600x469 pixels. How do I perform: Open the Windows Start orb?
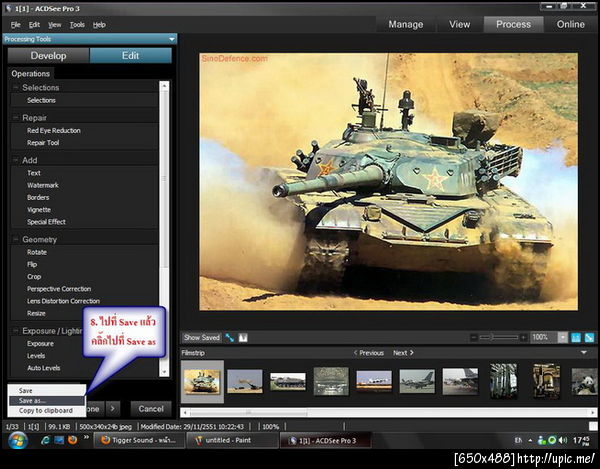18,440
